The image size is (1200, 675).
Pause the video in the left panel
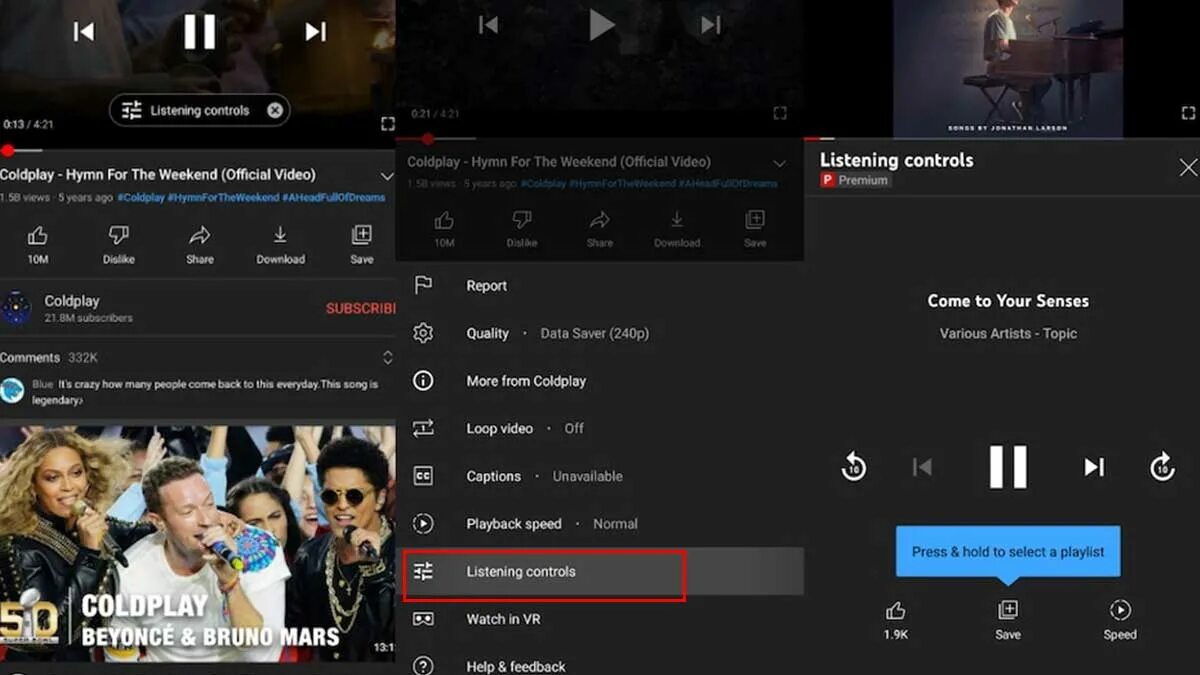tap(199, 31)
